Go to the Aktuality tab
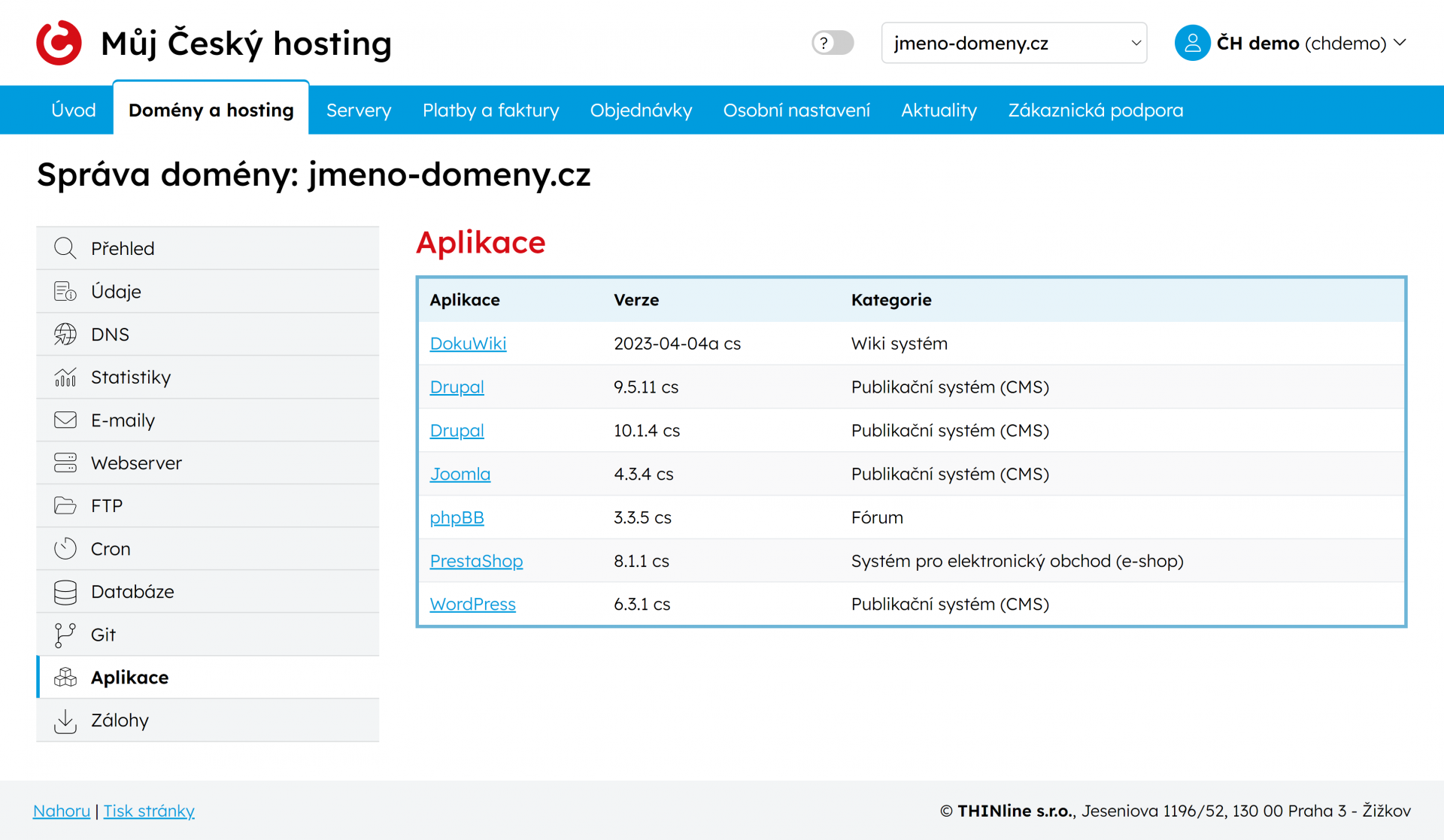This screenshot has width=1444, height=840. (939, 110)
